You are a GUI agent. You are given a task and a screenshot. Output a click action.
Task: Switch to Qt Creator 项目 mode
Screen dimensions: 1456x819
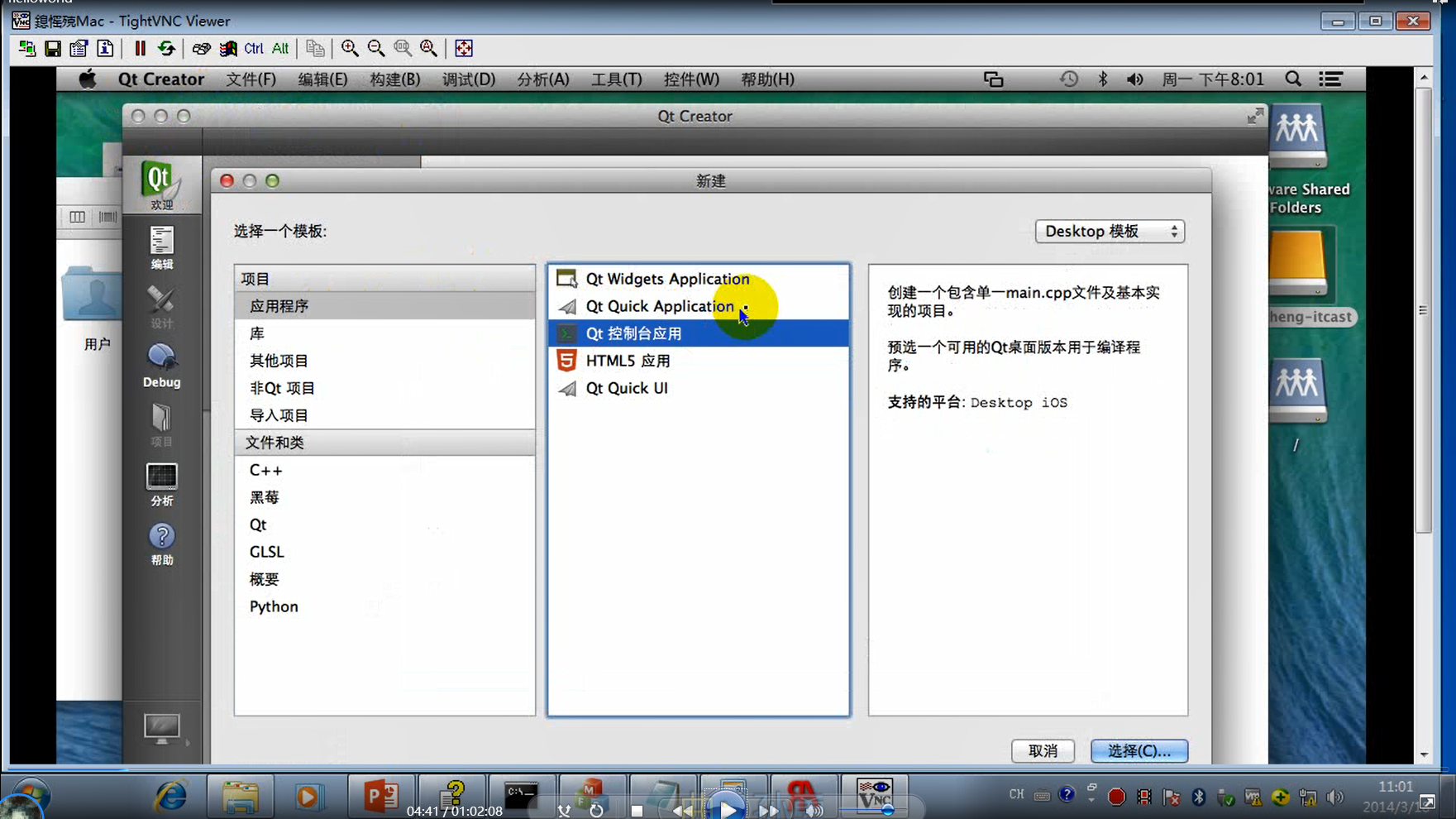(x=161, y=425)
